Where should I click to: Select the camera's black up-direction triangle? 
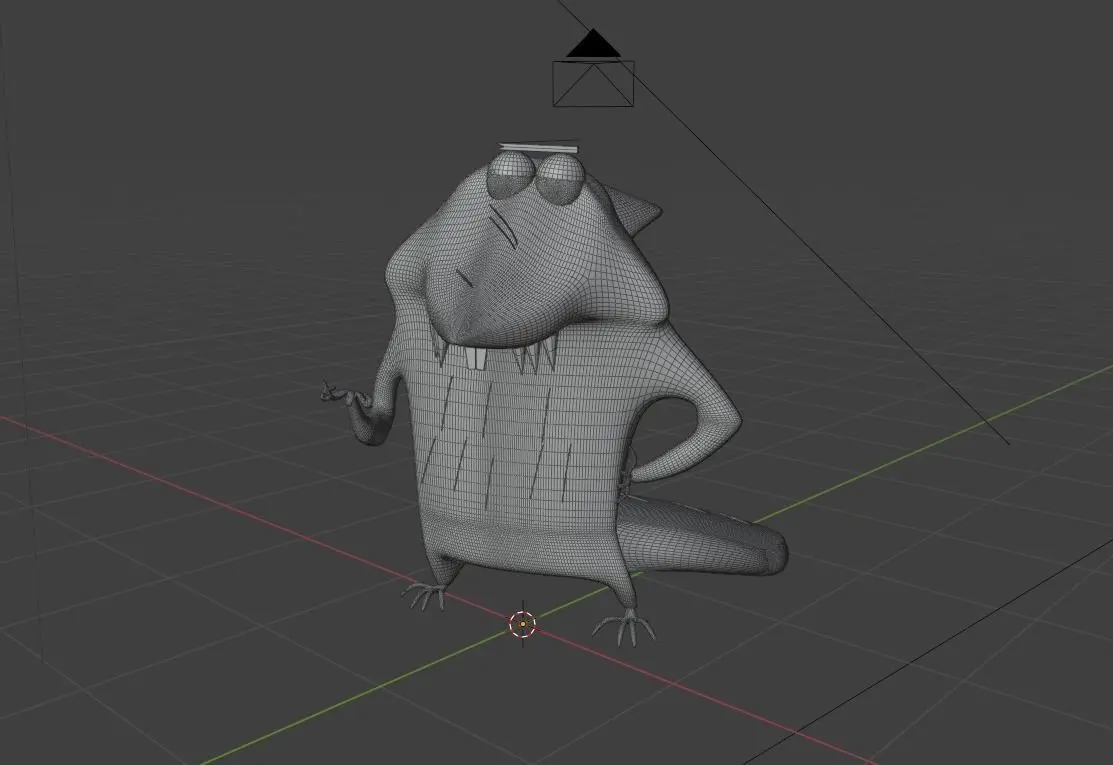tap(593, 43)
